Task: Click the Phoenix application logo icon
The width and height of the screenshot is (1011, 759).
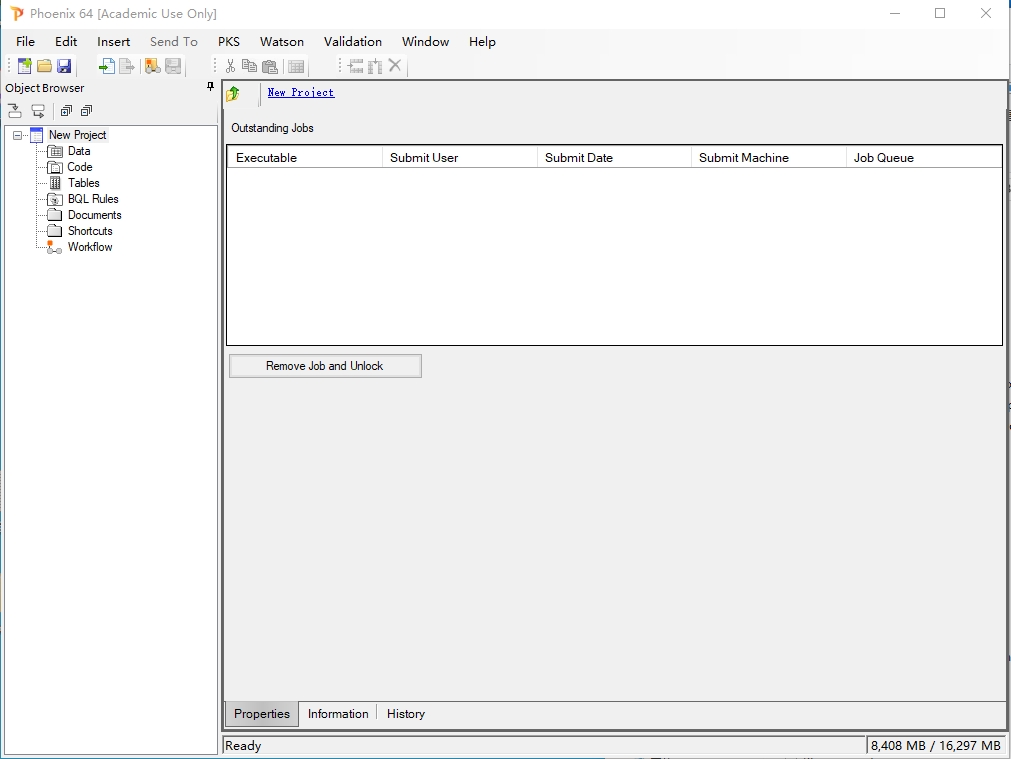Action: pos(17,14)
